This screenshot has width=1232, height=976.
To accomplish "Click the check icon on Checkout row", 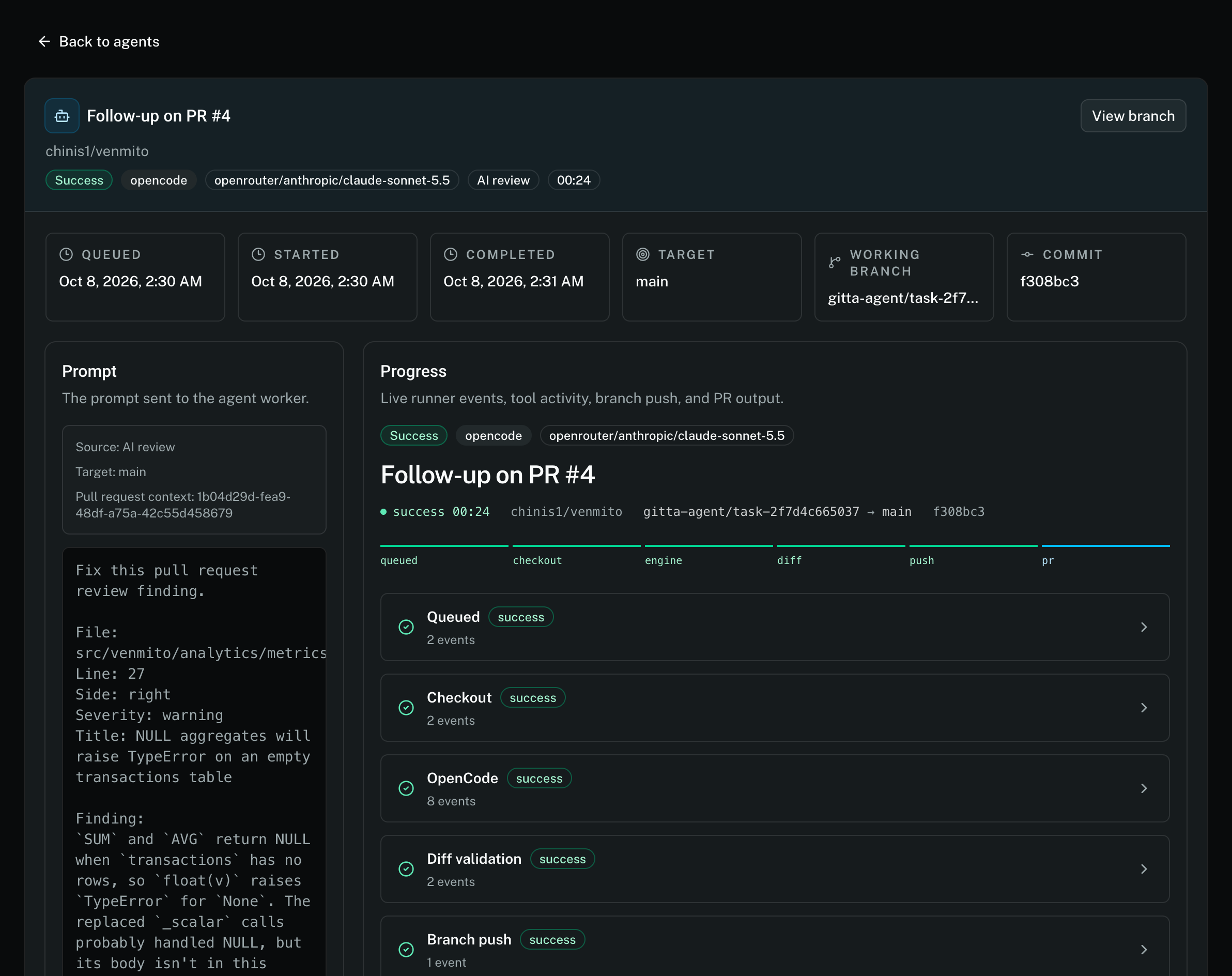I will [x=406, y=708].
